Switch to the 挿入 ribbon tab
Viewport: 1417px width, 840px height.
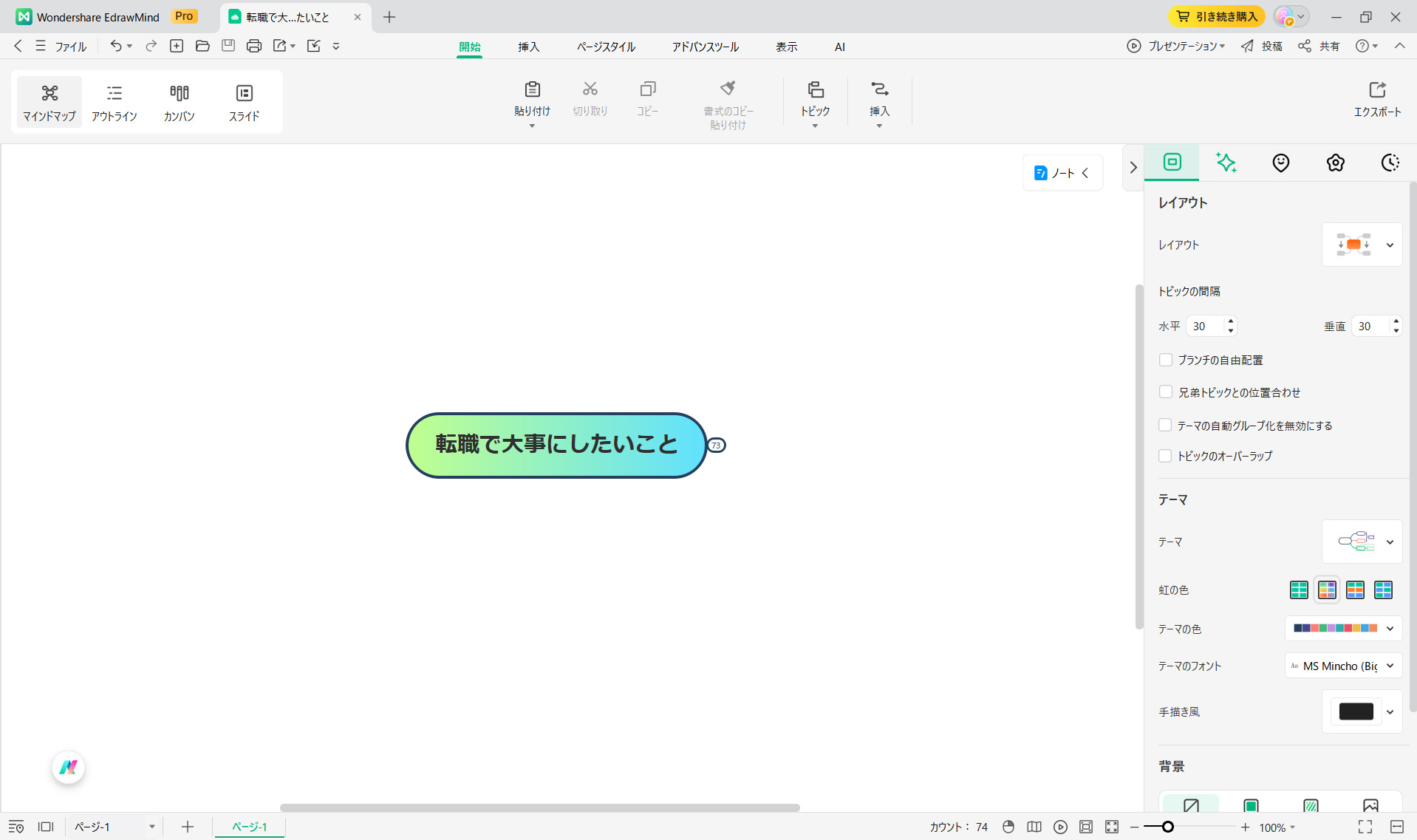click(528, 47)
